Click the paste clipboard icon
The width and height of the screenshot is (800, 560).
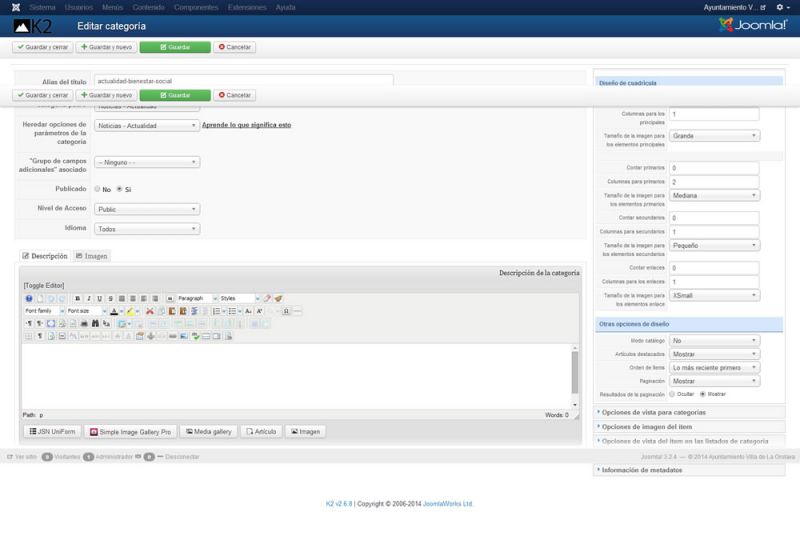pyautogui.click(x=172, y=311)
